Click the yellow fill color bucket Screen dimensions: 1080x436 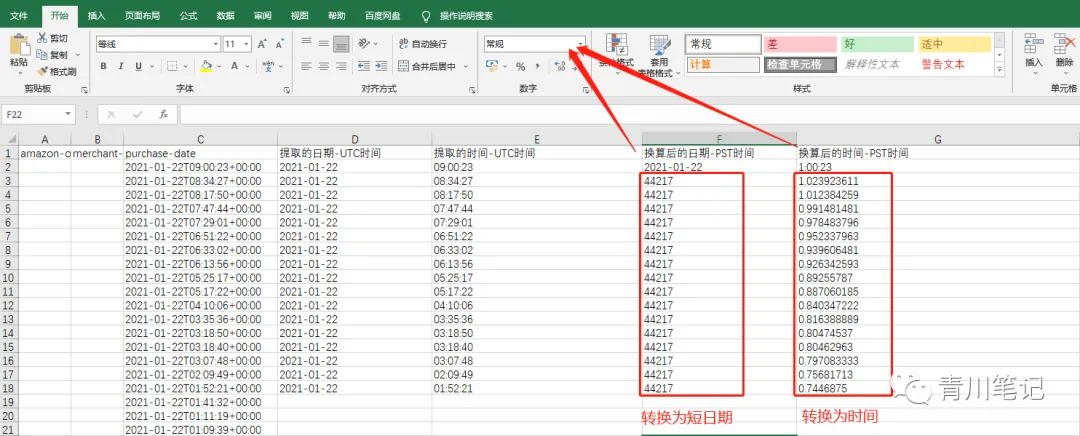point(205,67)
